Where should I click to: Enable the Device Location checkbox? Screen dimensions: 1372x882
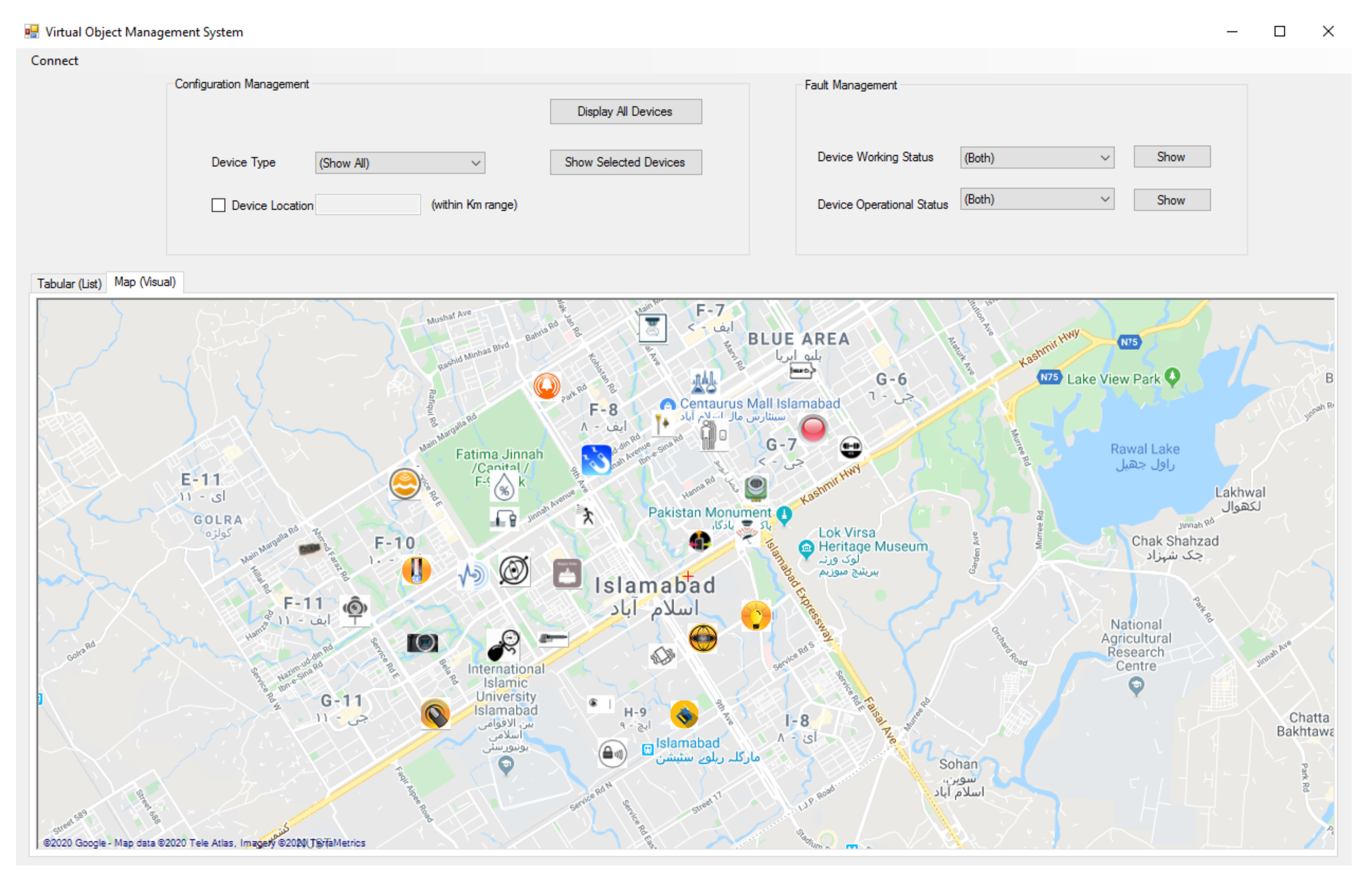(218, 205)
